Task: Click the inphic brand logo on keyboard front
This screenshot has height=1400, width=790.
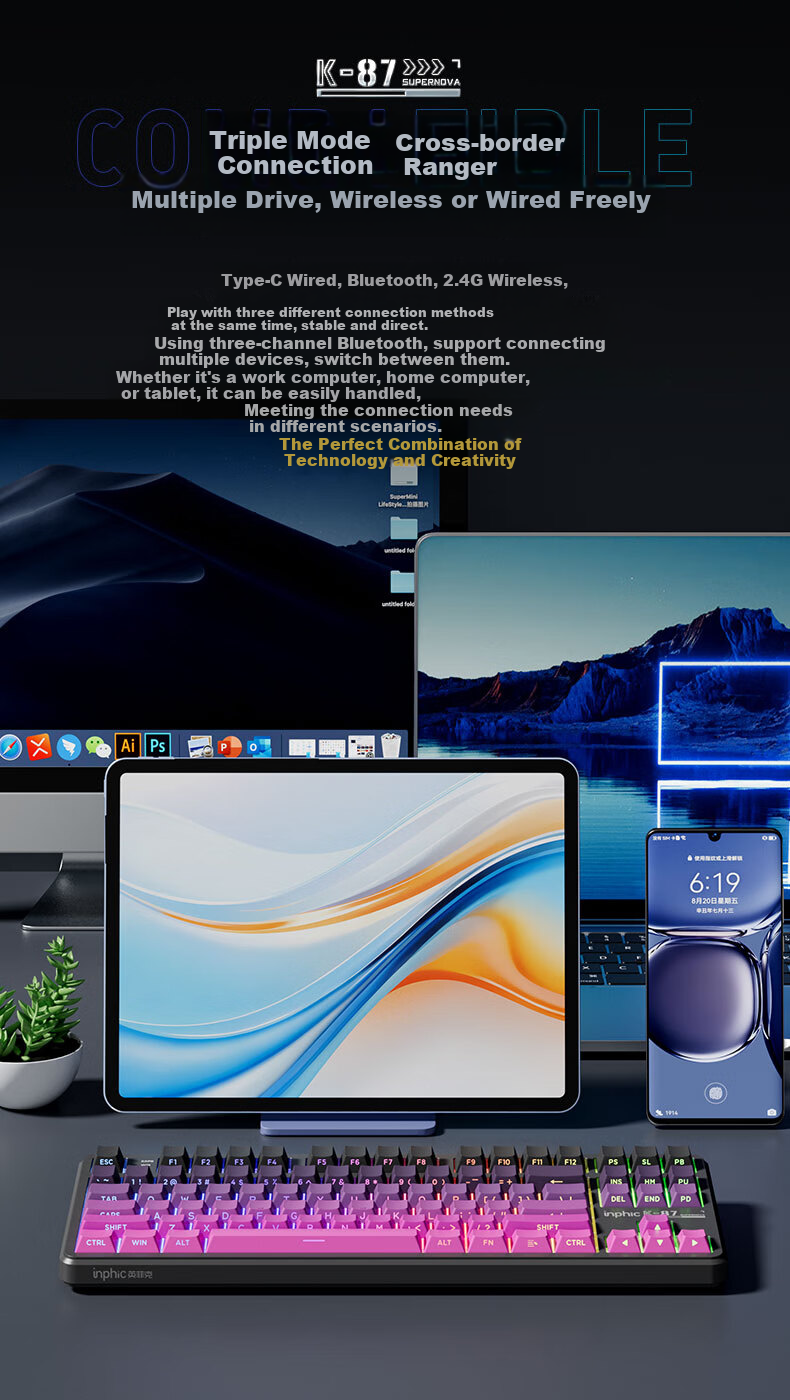Action: [x=122, y=1273]
